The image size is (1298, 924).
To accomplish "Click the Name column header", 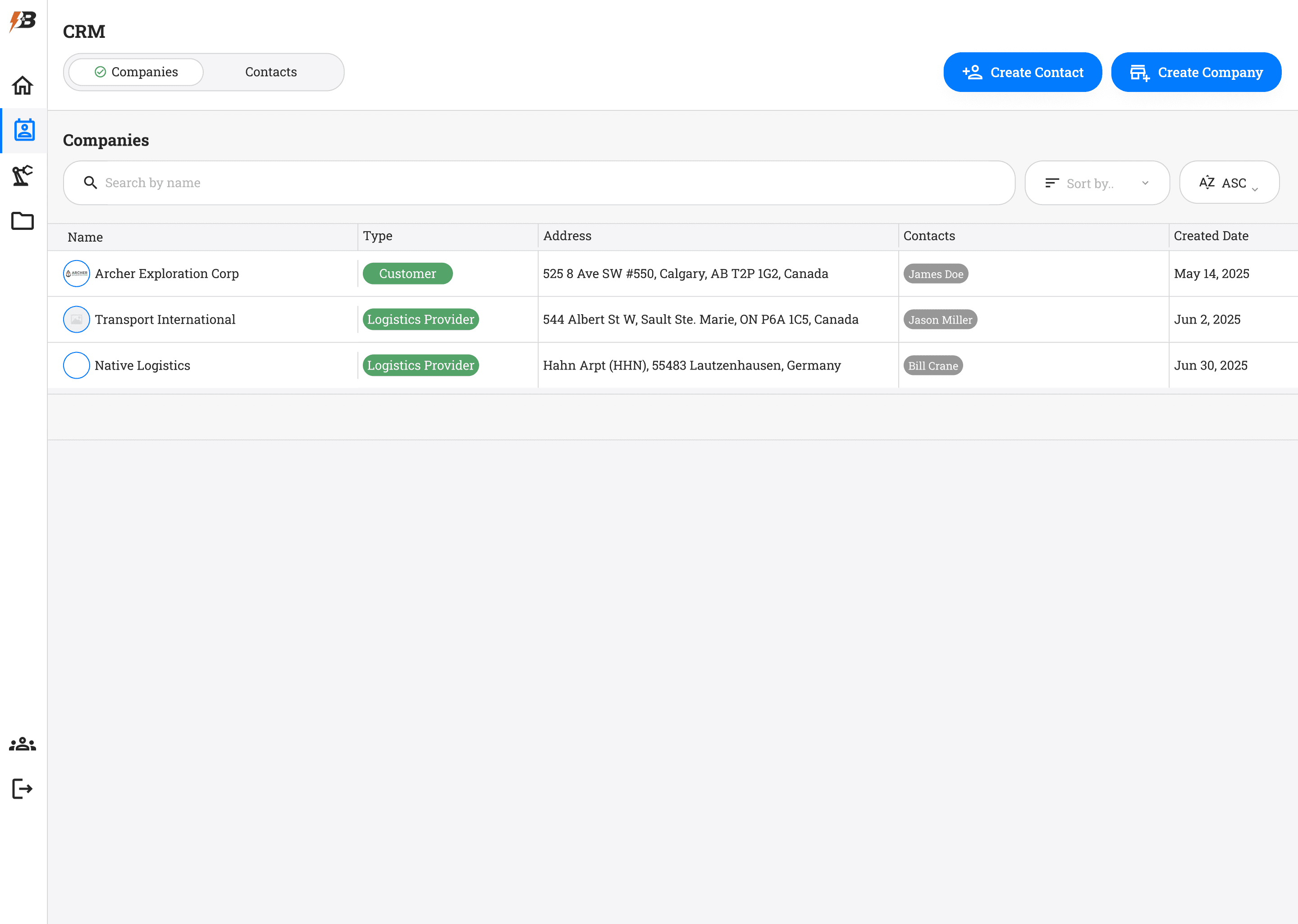I will (85, 237).
